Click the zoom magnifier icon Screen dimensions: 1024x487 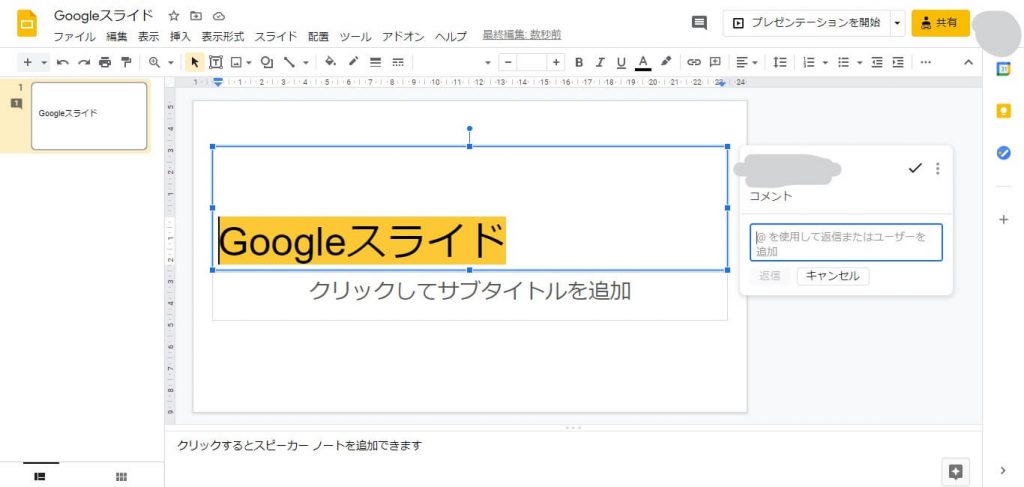[154, 63]
